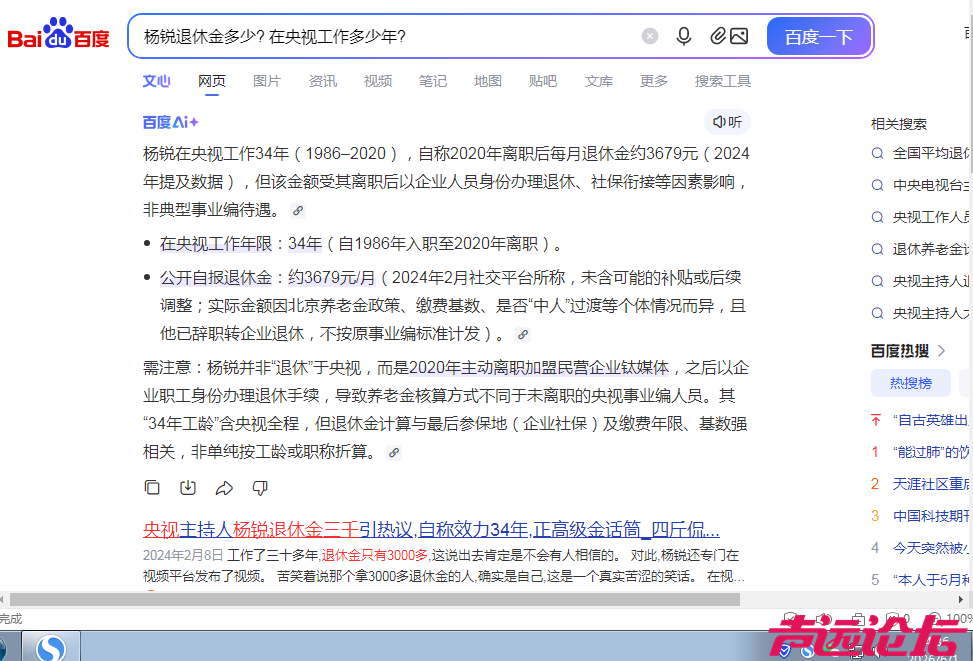973x661 pixels.
Task: Open the 地图 tab
Action: 488,81
